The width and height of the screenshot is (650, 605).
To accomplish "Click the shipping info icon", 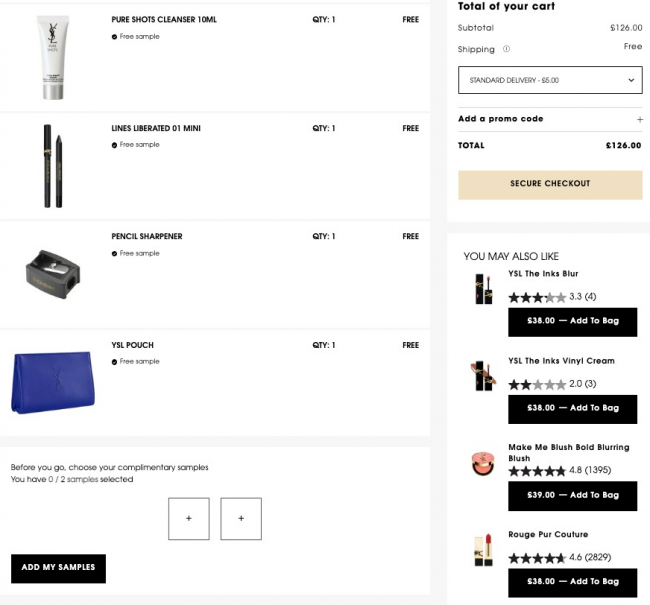I will tap(506, 48).
